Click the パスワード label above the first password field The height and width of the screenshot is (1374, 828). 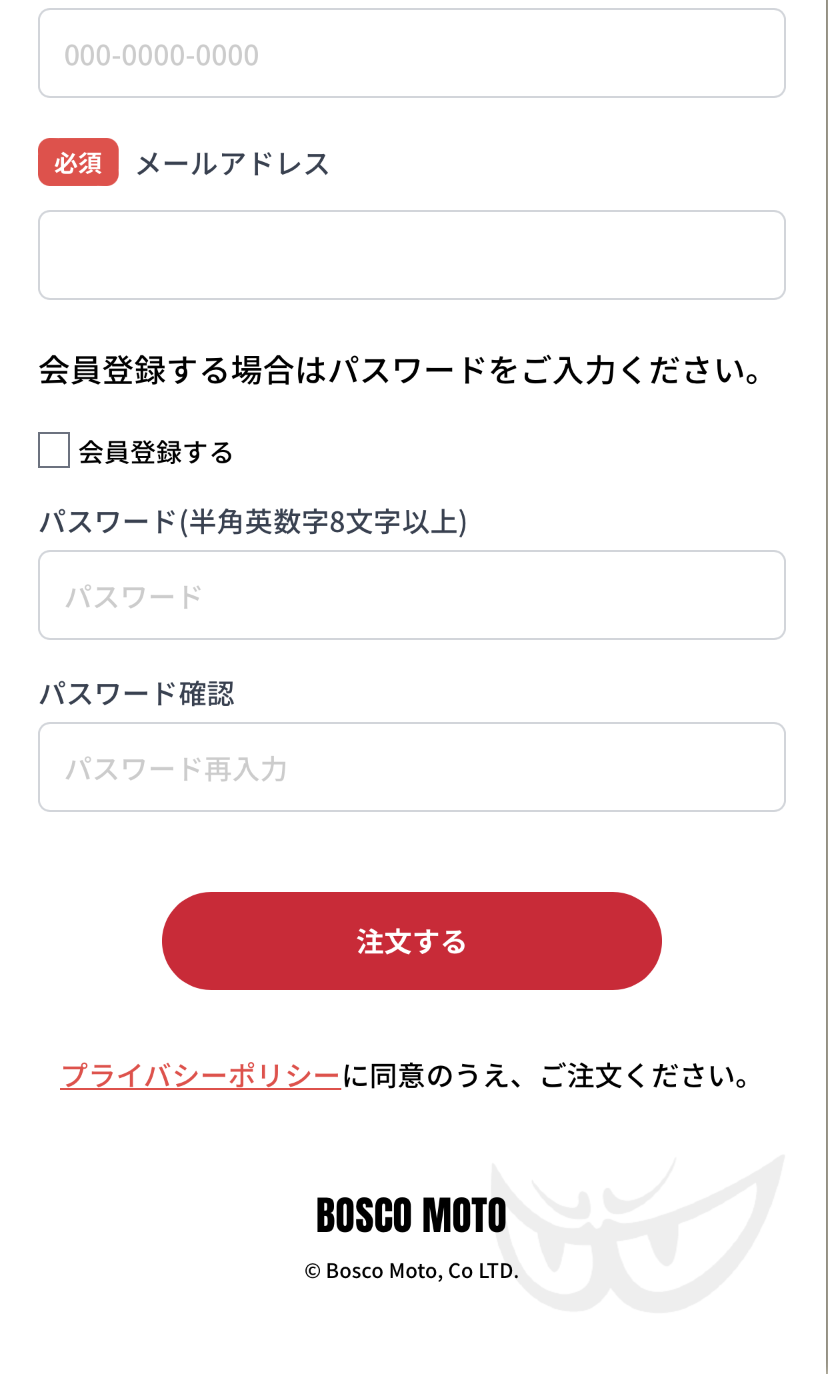point(108,522)
